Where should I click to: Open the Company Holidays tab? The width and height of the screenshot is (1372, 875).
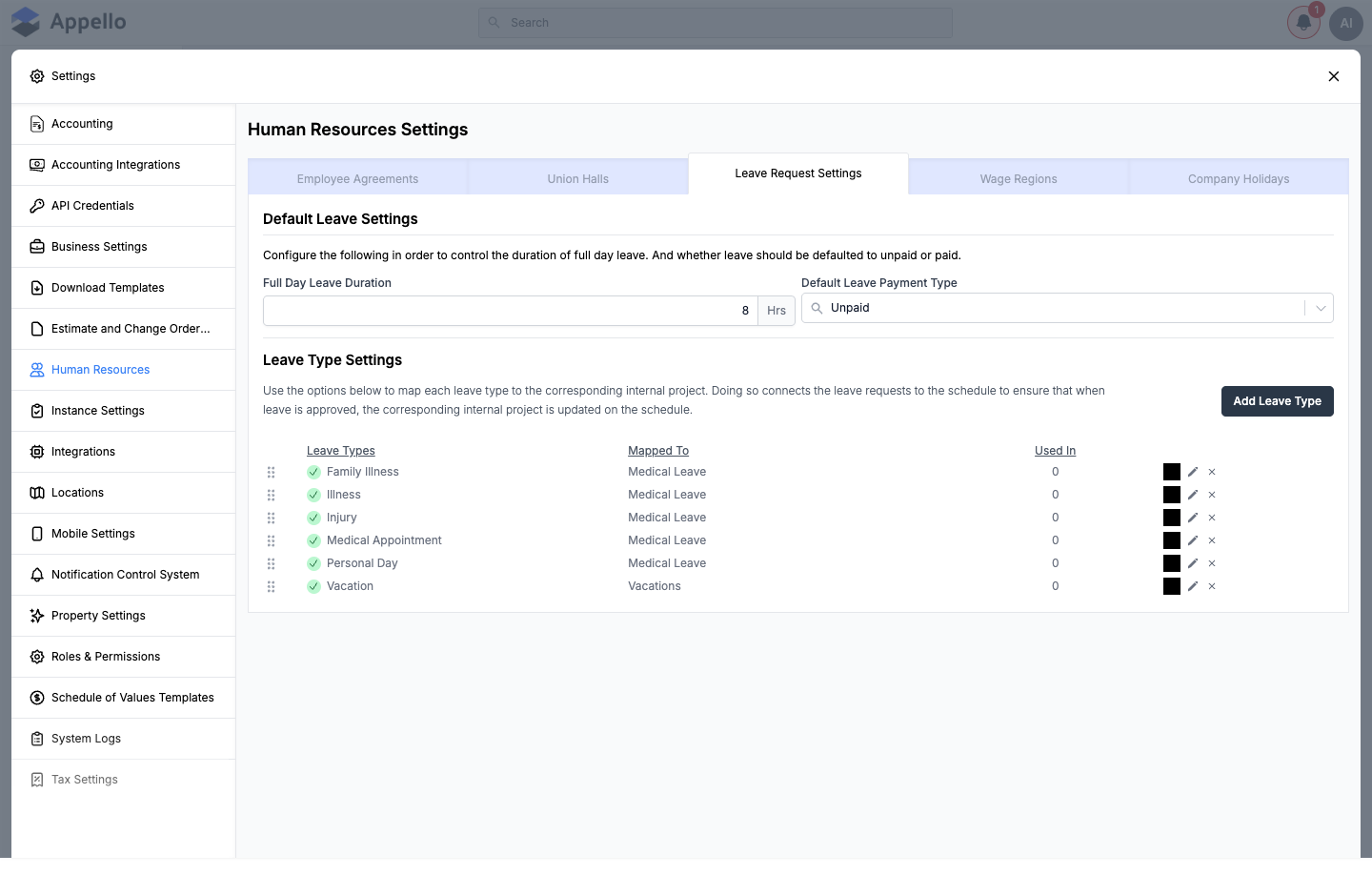click(1239, 178)
